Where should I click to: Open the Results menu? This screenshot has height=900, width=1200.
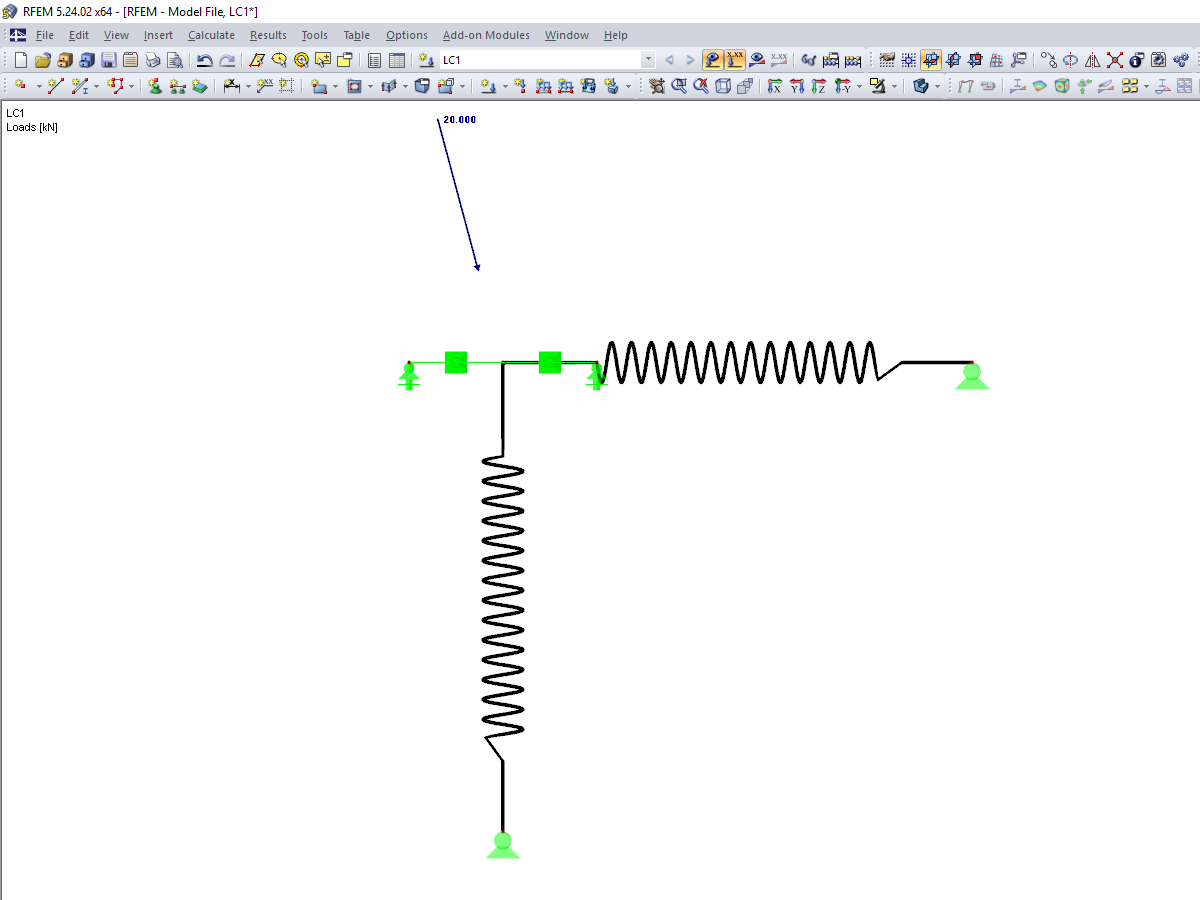pyautogui.click(x=268, y=35)
